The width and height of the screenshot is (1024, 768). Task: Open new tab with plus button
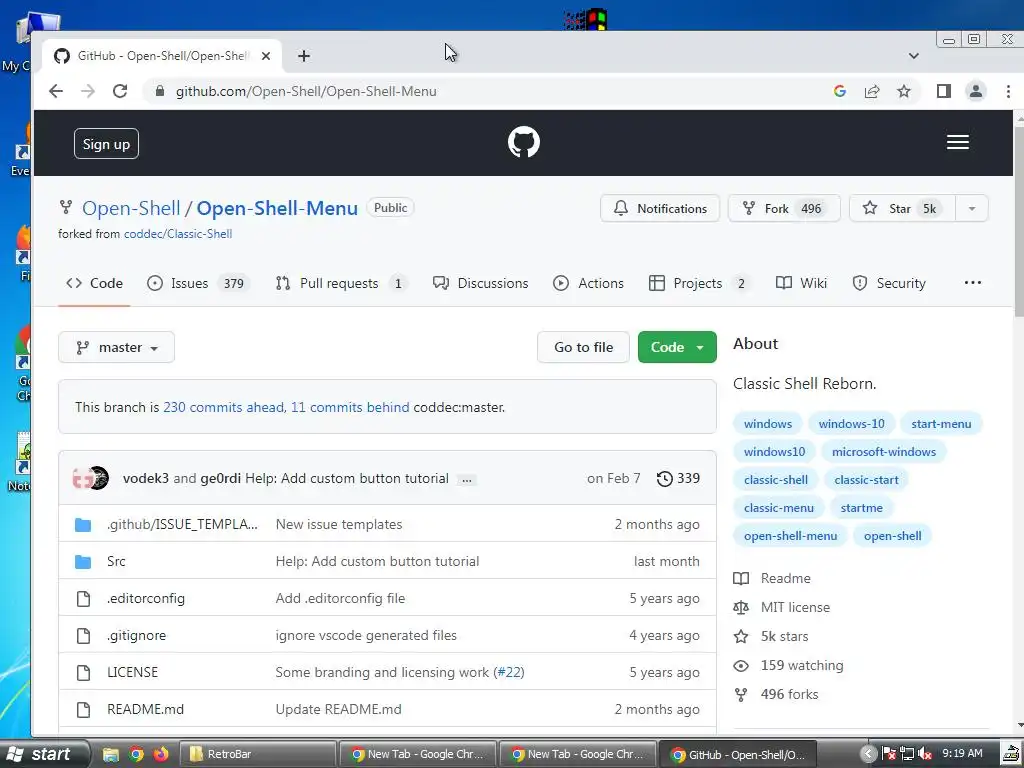coord(304,56)
